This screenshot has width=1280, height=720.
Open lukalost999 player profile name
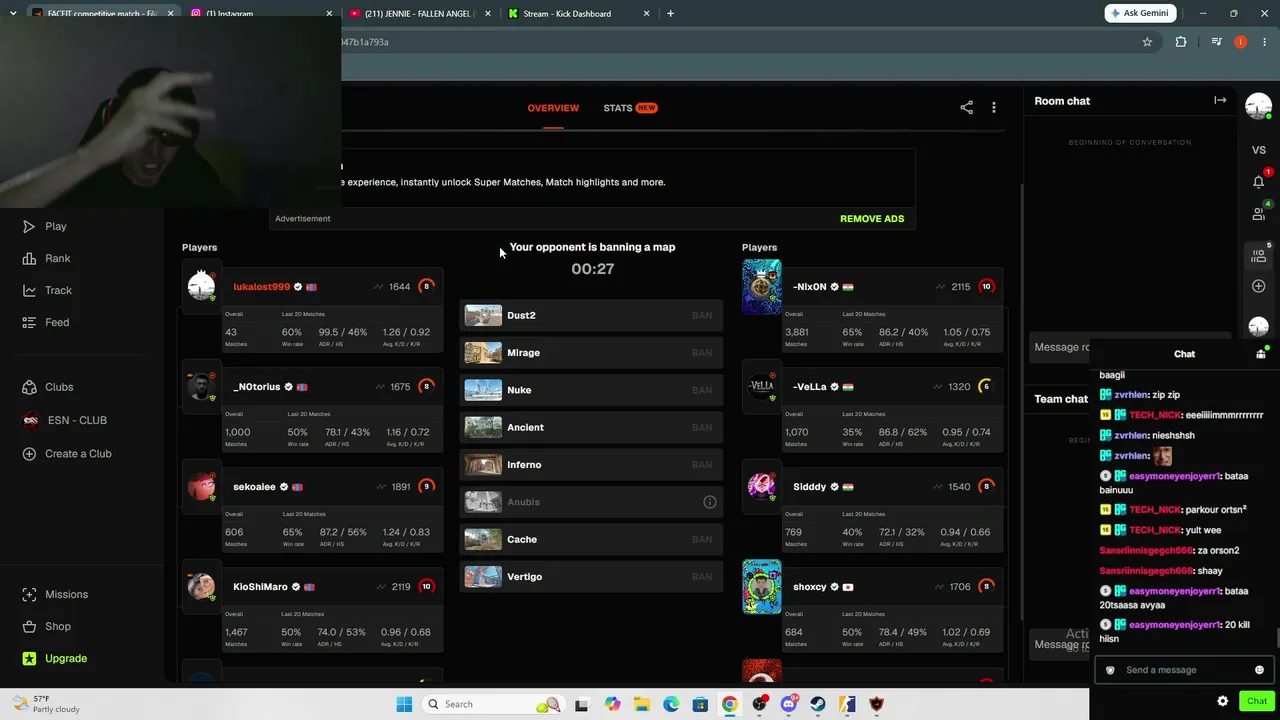point(262,287)
